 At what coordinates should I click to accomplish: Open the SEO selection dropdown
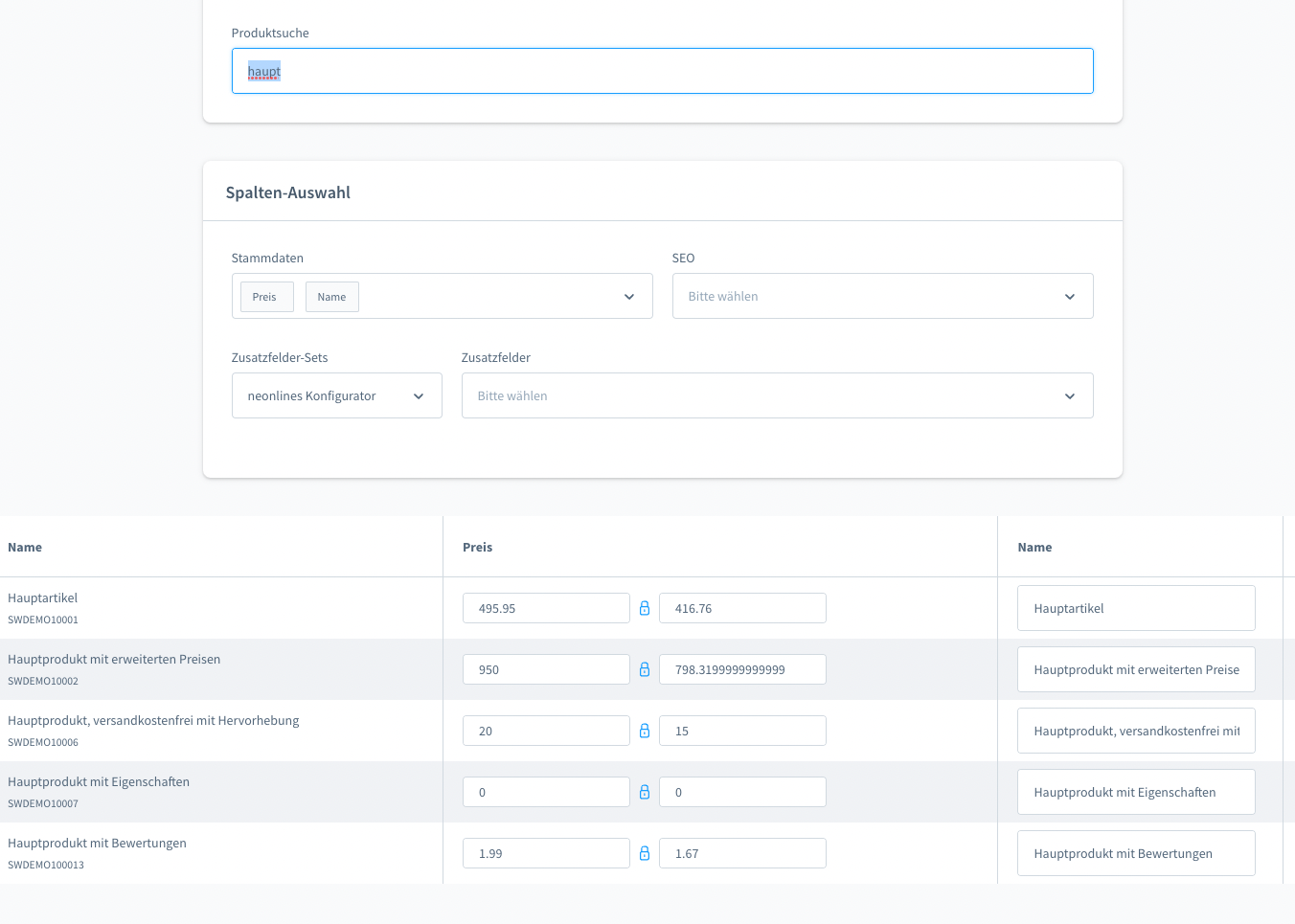882,297
